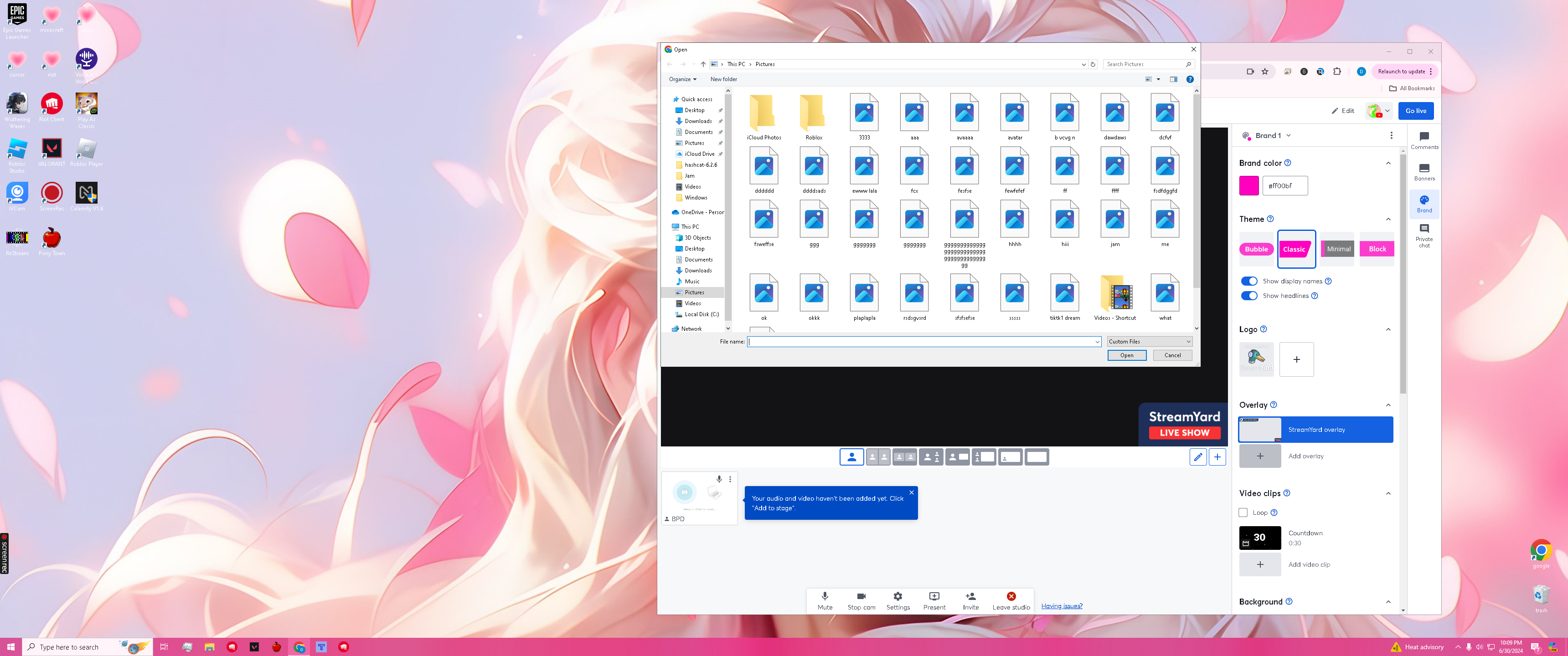Click the Go live button
The image size is (1568, 656).
click(x=1416, y=111)
